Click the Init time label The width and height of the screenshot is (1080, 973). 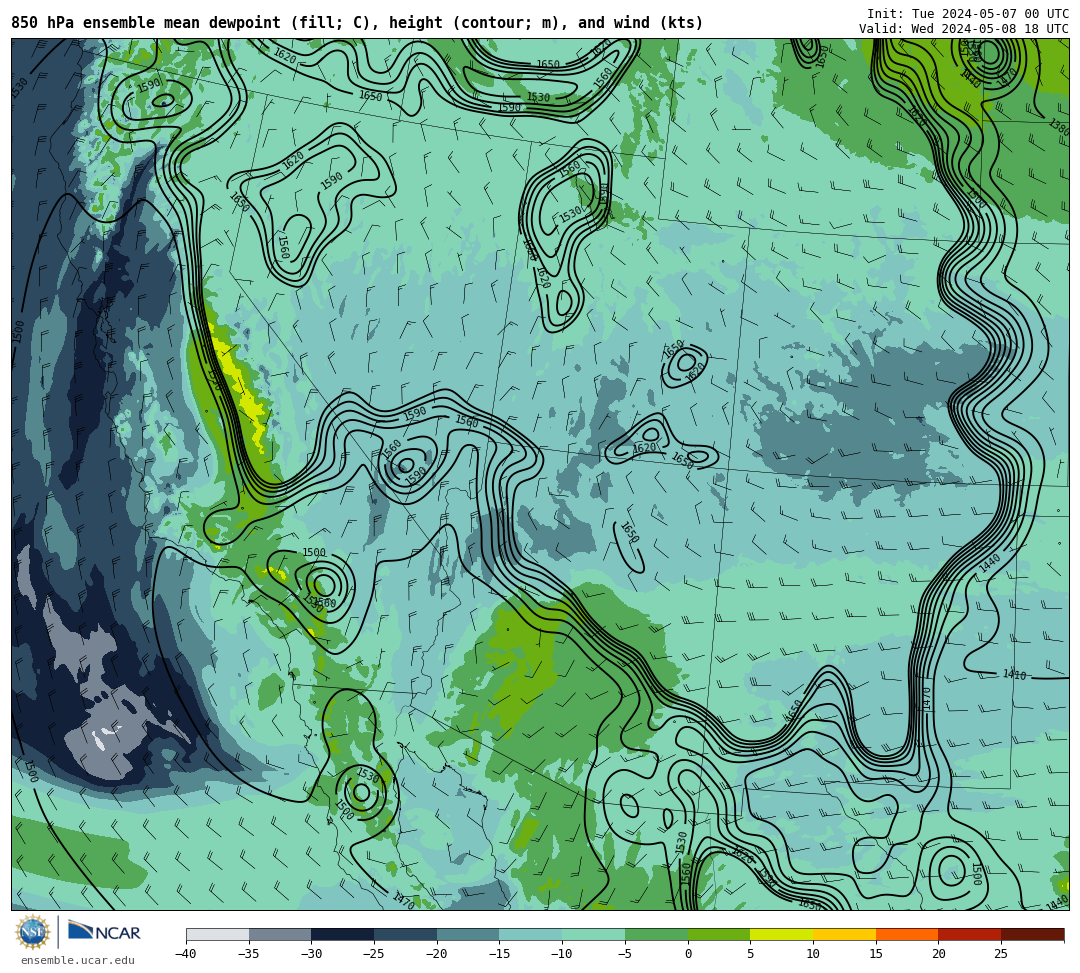click(968, 14)
